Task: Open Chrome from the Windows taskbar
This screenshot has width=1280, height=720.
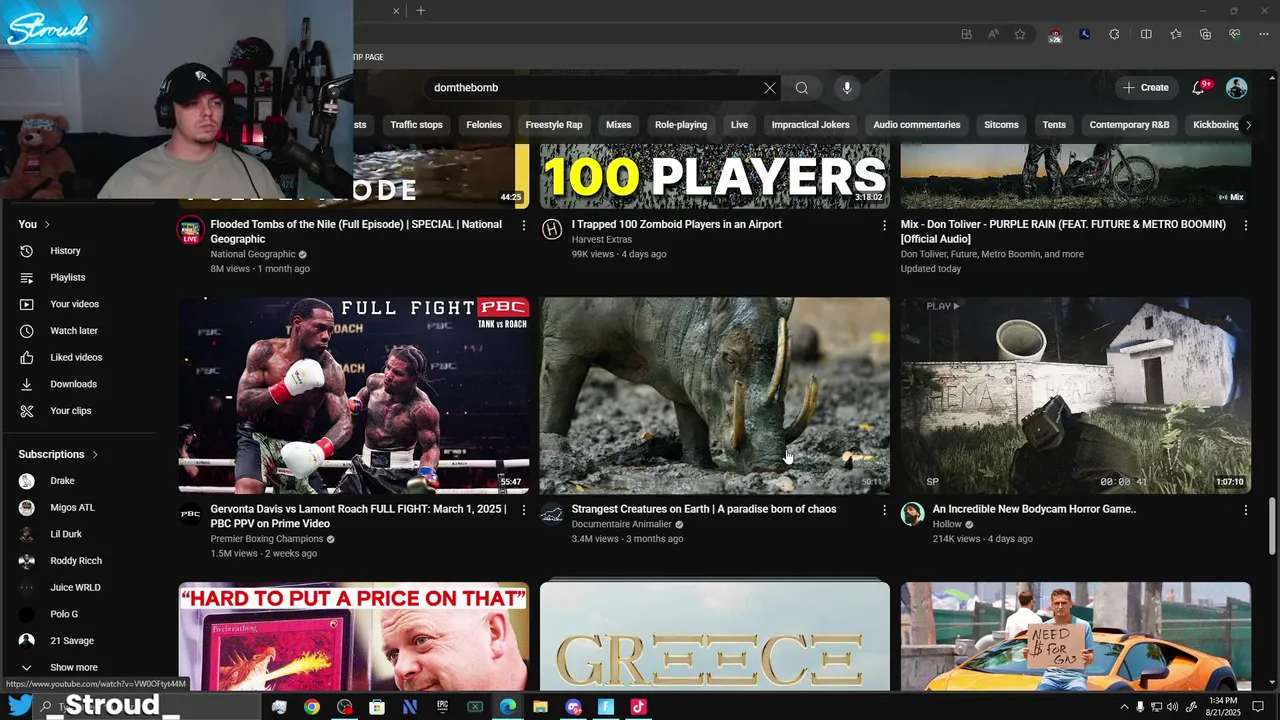Action: tap(312, 707)
